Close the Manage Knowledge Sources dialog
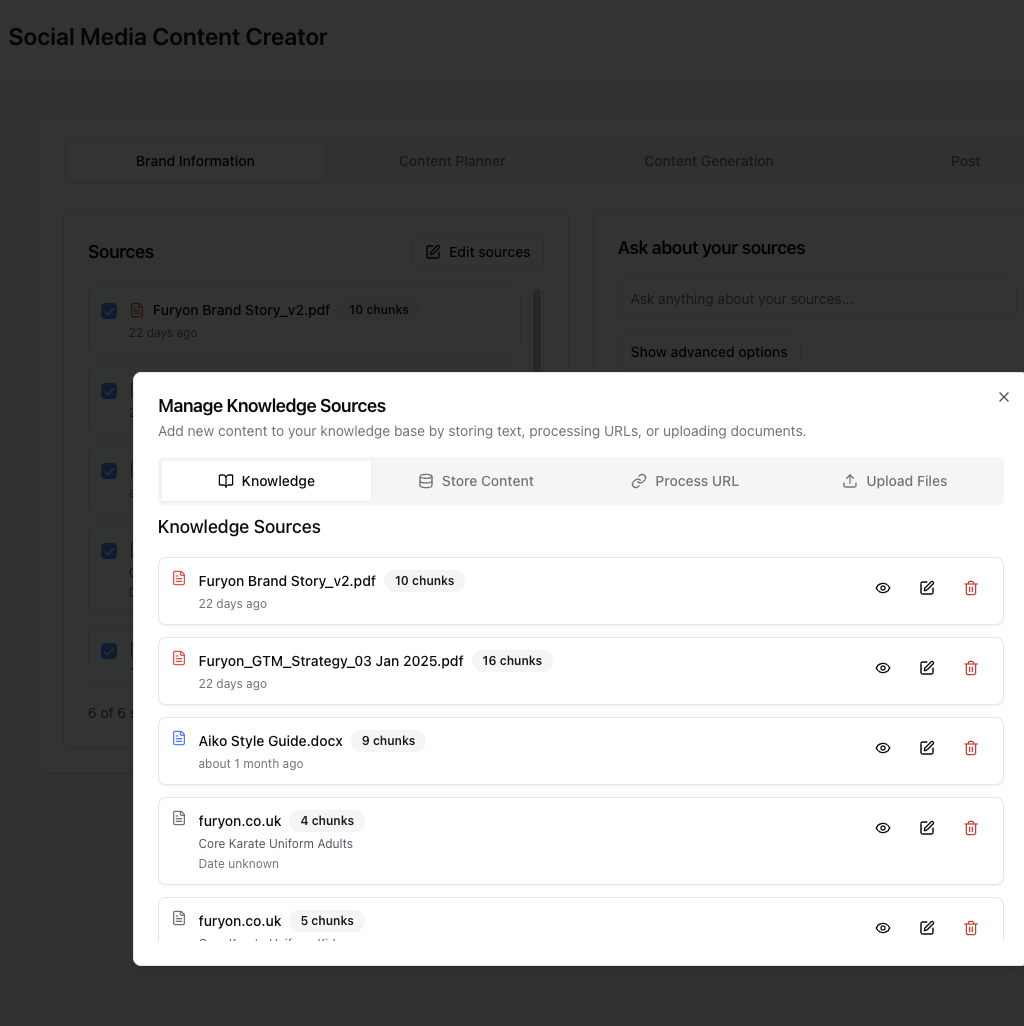Screen dimensions: 1024x1026 [1003, 397]
